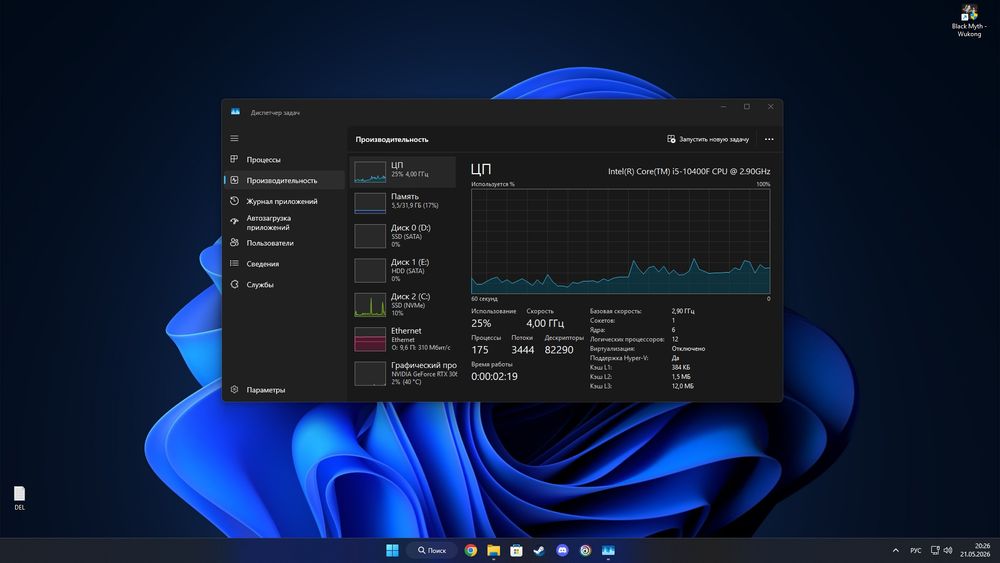Click the Поддержка Hyper-V value Да
The image size is (1000, 563).
tap(675, 358)
